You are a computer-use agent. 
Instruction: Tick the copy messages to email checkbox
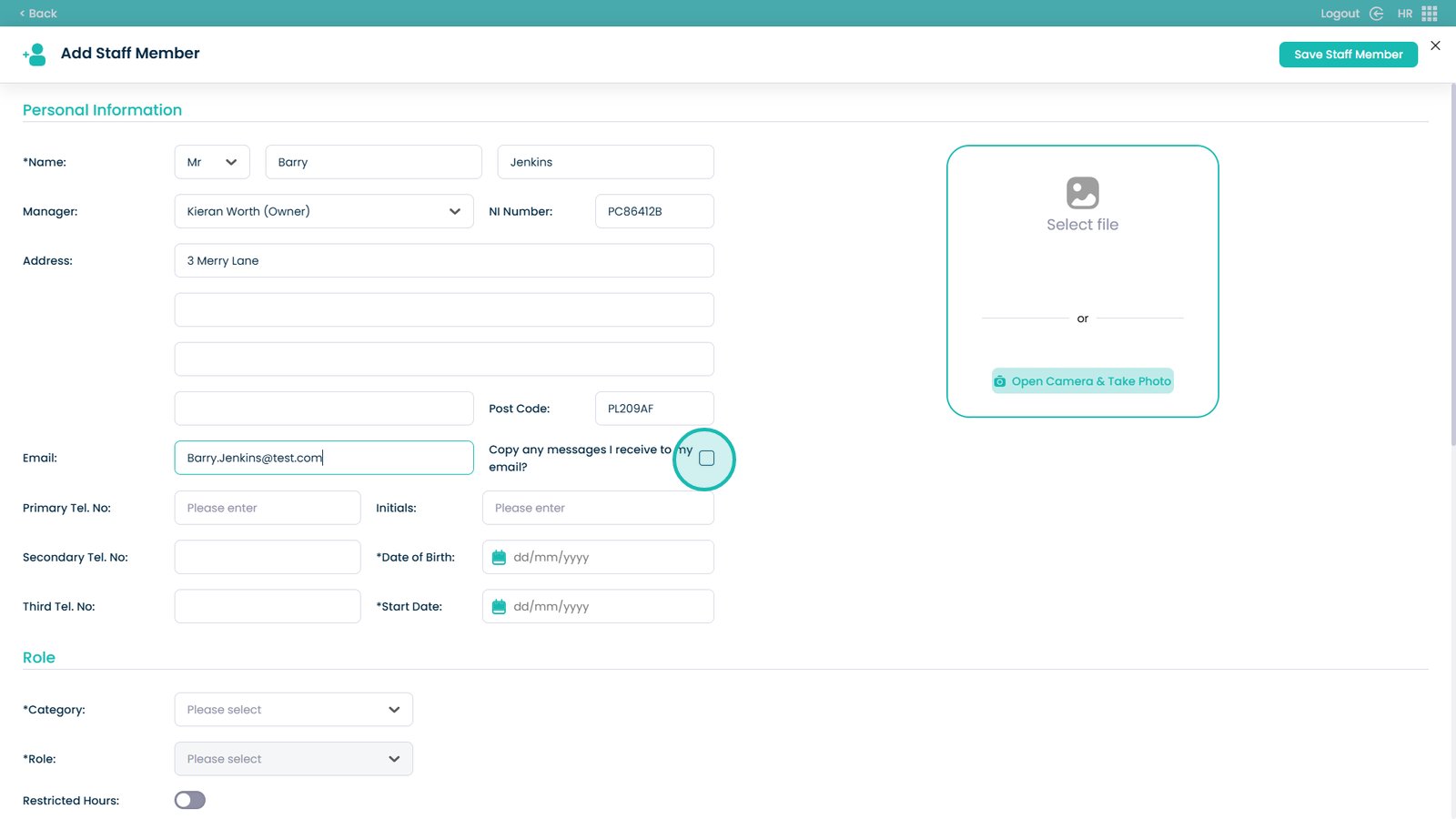coord(706,459)
